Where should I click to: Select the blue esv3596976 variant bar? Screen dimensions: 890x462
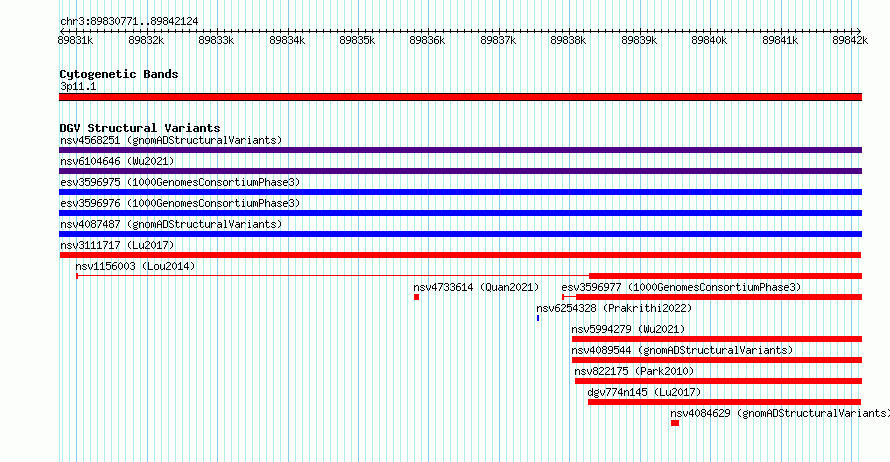point(460,213)
